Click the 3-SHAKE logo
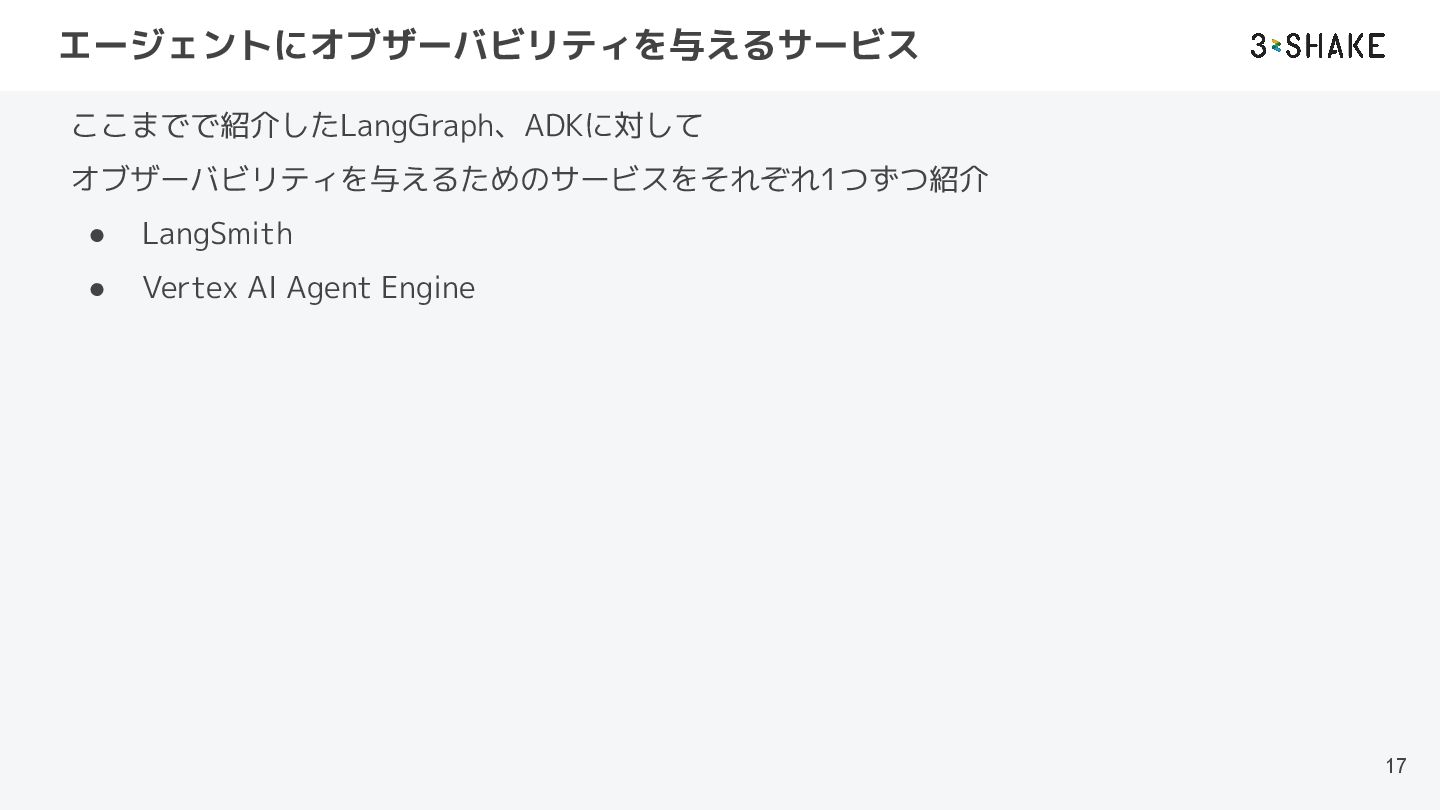Screen dimensions: 1440x810 pos(1317,46)
